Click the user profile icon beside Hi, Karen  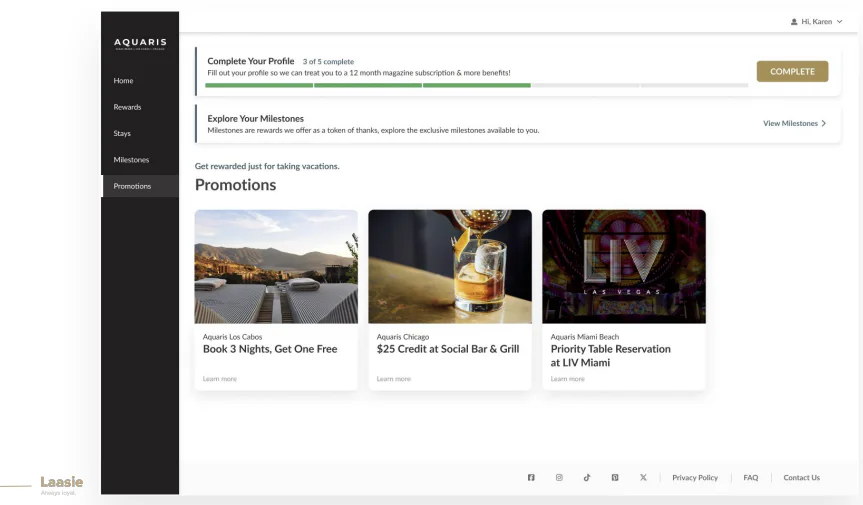[794, 22]
